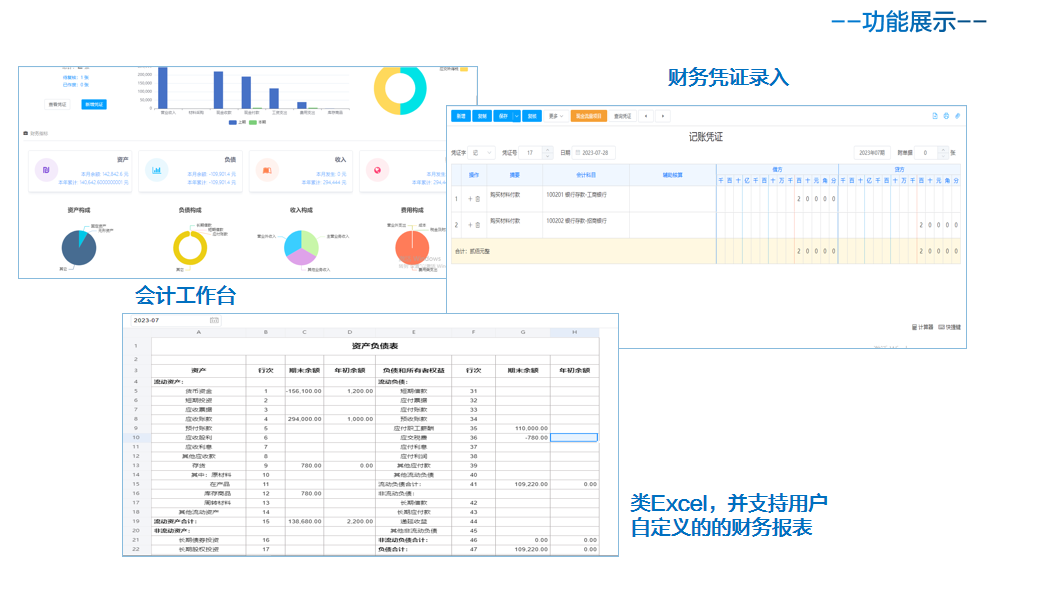Viewport: 1050px width, 589px height.
Task: Open the dropdown arrow next to 保存
Action: (516, 116)
